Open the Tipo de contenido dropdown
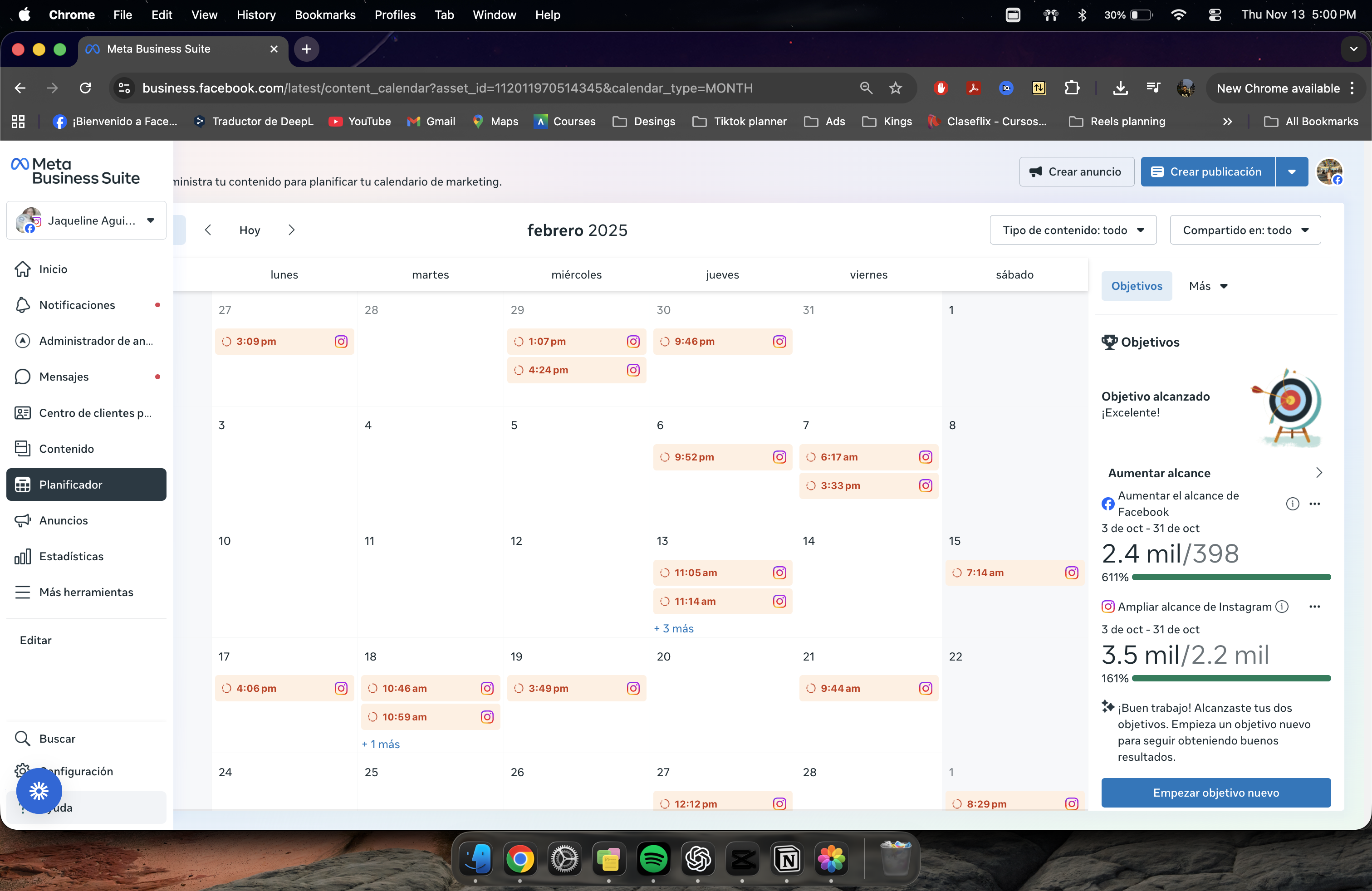This screenshot has width=1372, height=891. tap(1073, 230)
